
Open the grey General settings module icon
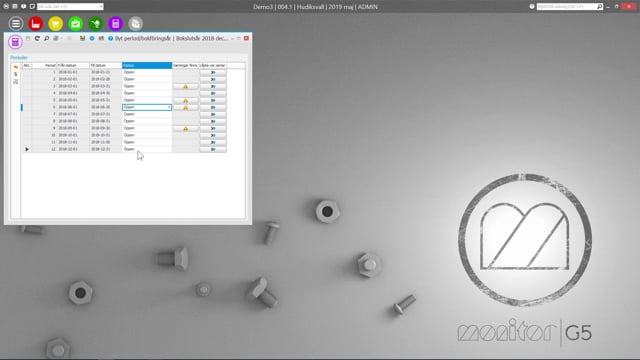click(x=136, y=24)
